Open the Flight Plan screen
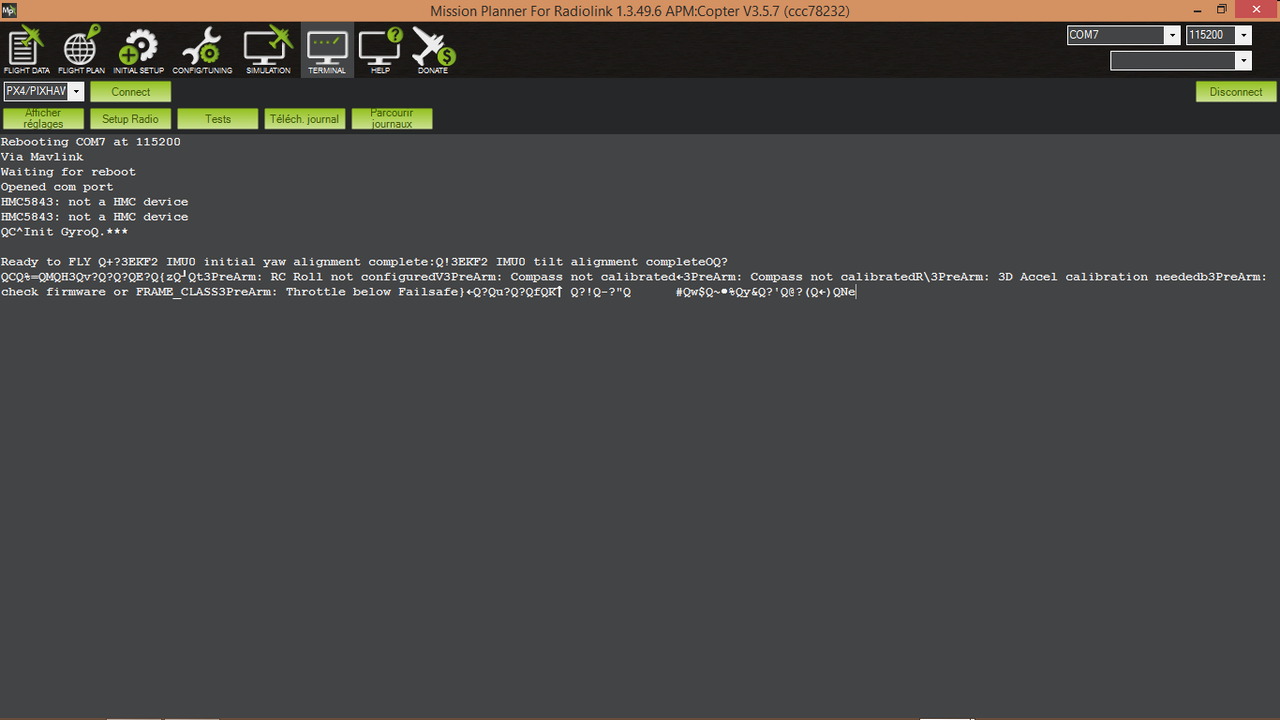Image resolution: width=1280 pixels, height=720 pixels. click(x=81, y=51)
